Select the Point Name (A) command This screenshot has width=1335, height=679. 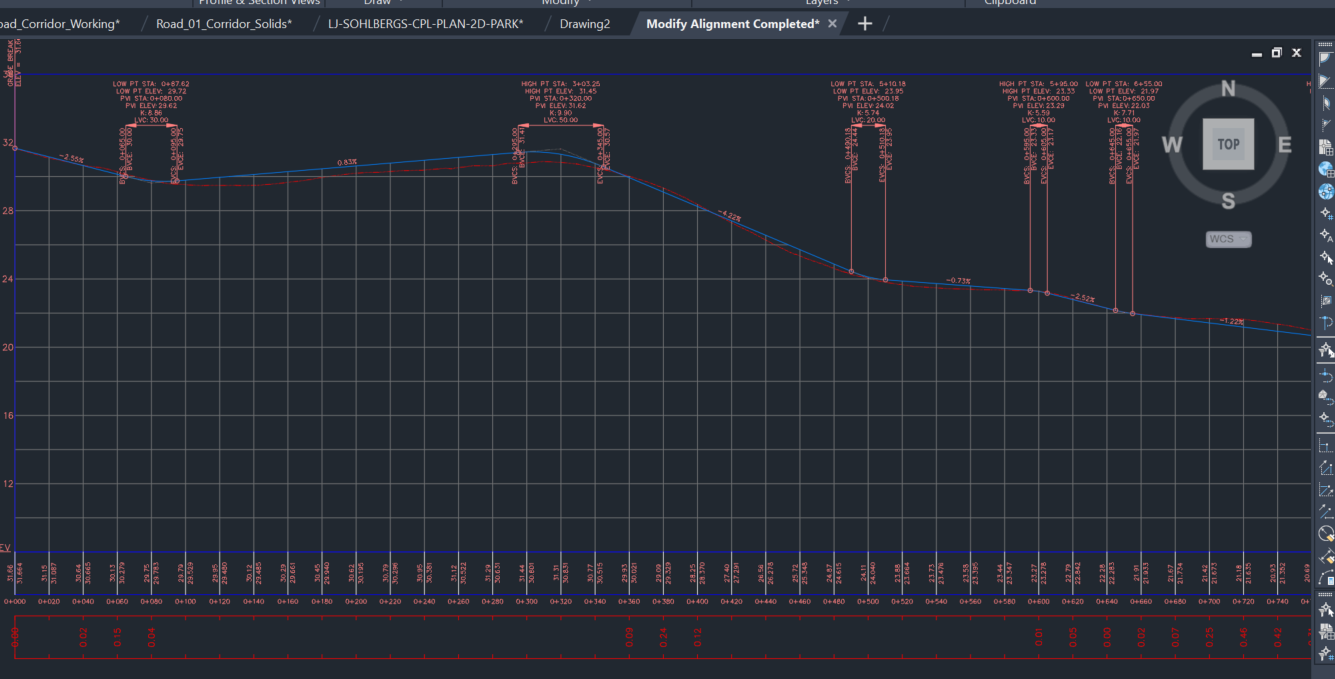(x=1326, y=235)
